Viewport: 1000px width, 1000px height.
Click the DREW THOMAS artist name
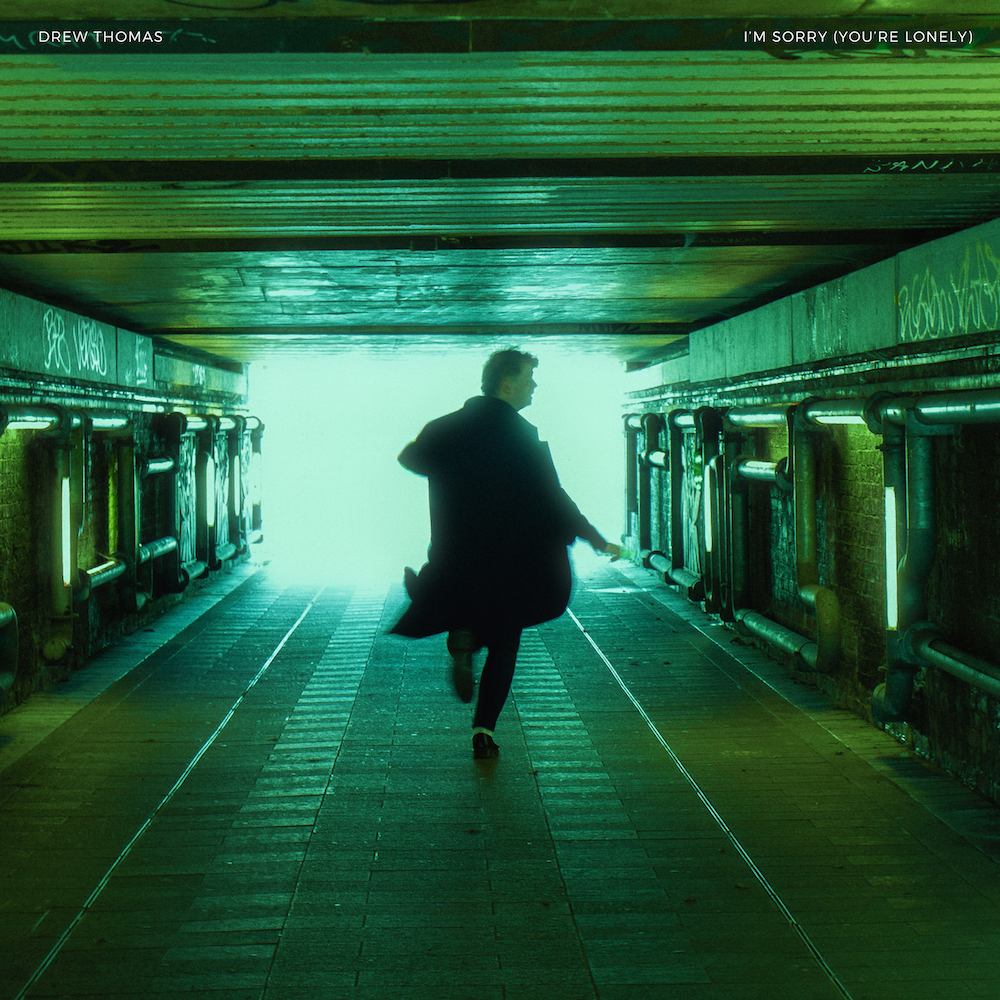(x=100, y=37)
